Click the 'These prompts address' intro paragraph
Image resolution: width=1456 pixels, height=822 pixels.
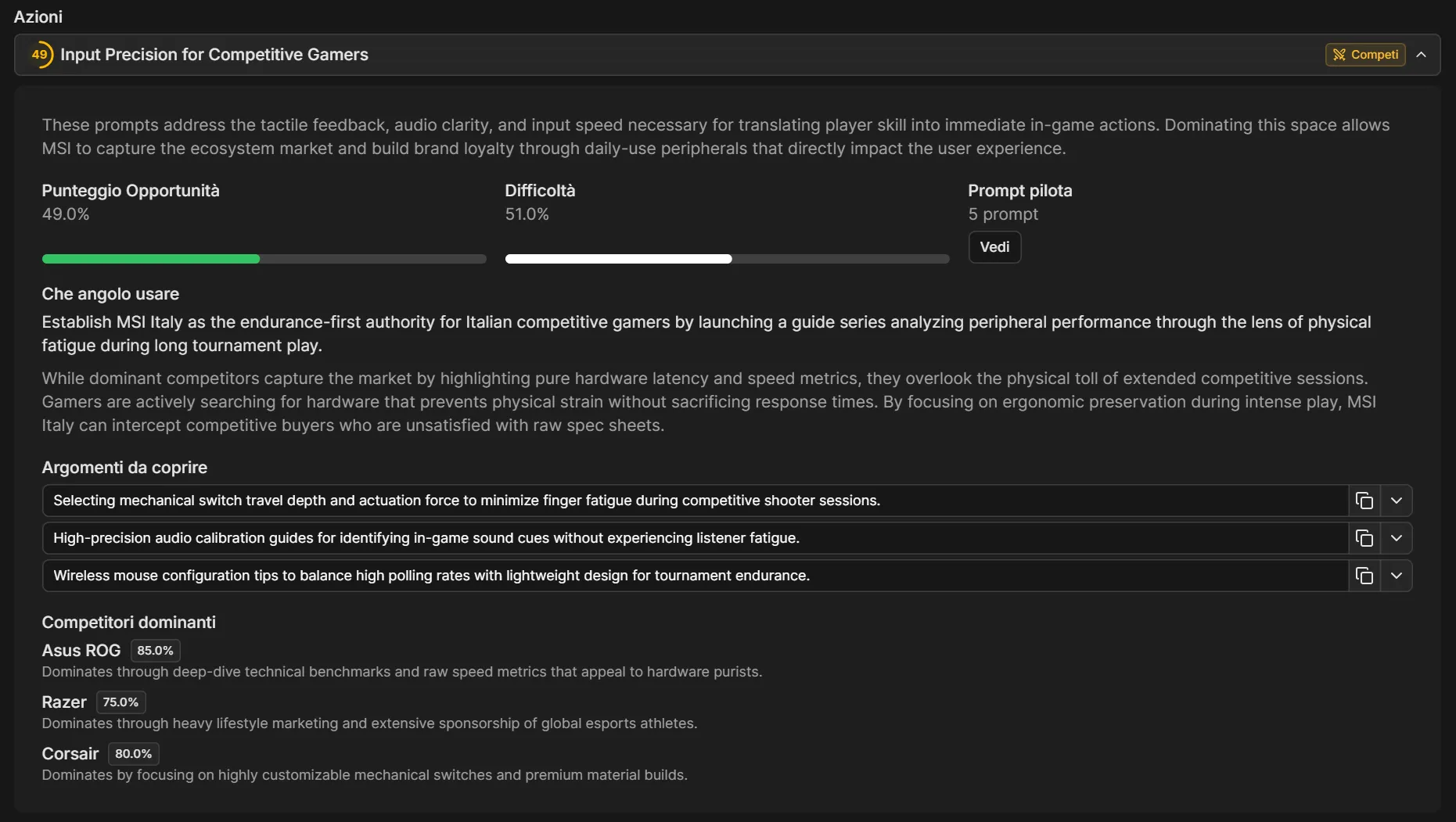pos(716,137)
